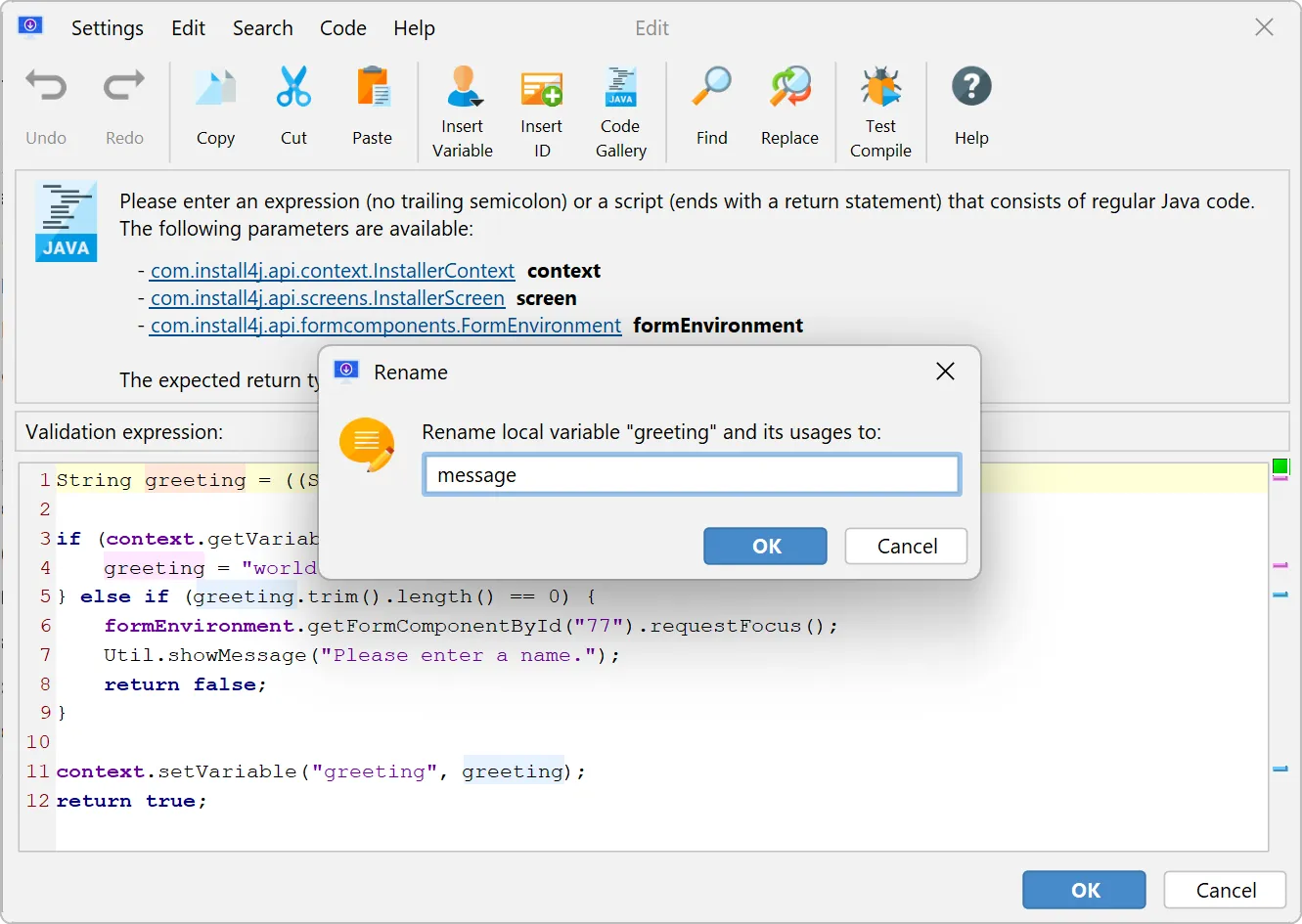Click the Help question mark icon
1302x924 pixels.
pyautogui.click(x=971, y=87)
